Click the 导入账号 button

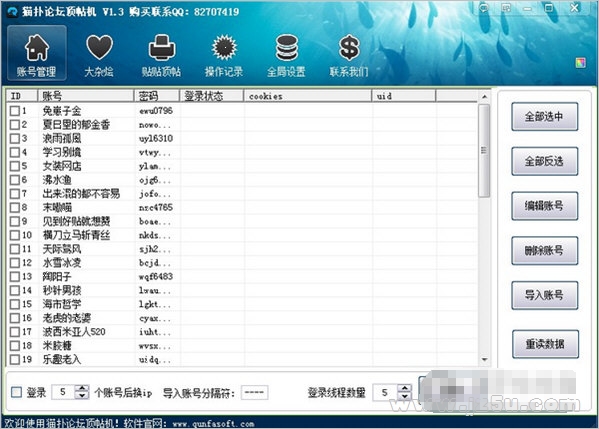544,295
